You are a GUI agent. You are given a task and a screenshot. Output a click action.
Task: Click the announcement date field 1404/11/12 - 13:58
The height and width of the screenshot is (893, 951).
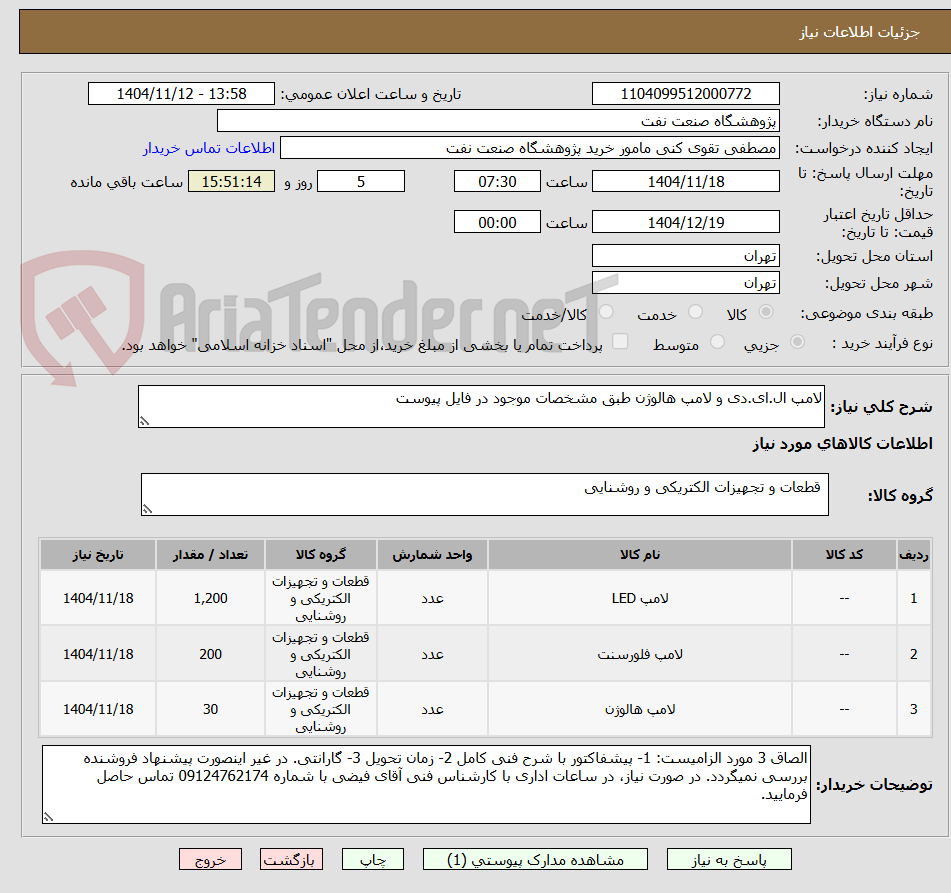181,94
